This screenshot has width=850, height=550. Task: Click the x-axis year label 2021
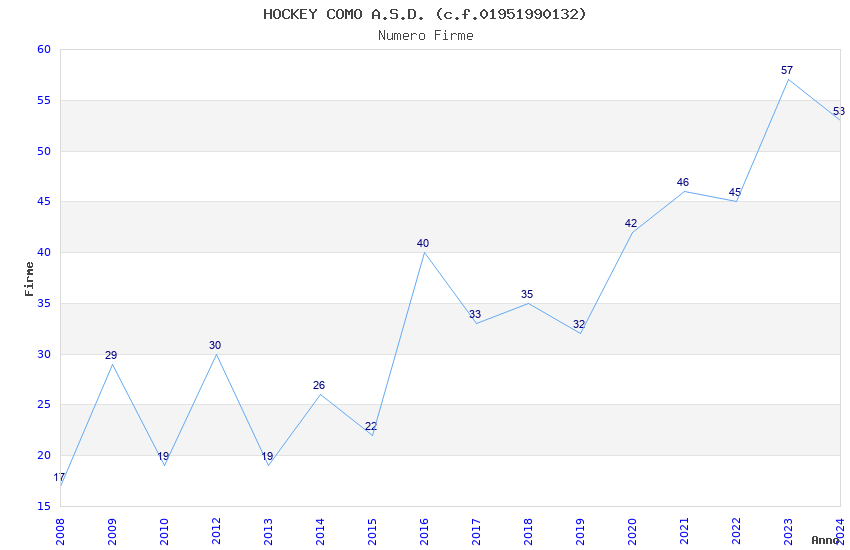pyautogui.click(x=684, y=531)
